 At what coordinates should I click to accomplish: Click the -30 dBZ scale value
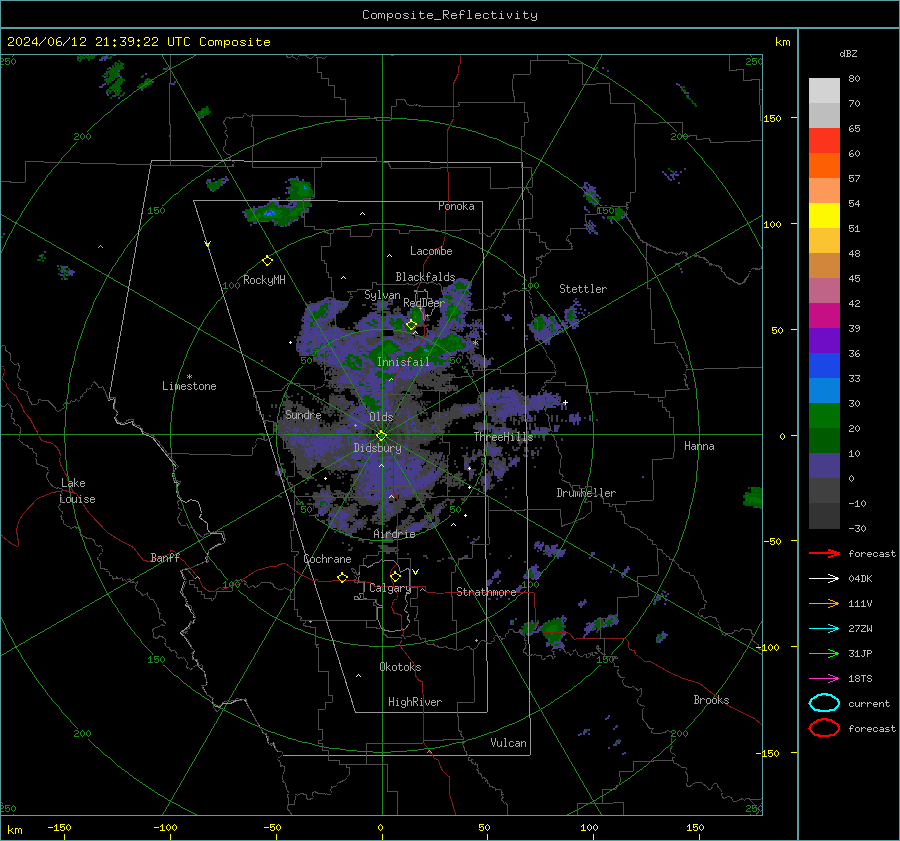click(x=858, y=528)
